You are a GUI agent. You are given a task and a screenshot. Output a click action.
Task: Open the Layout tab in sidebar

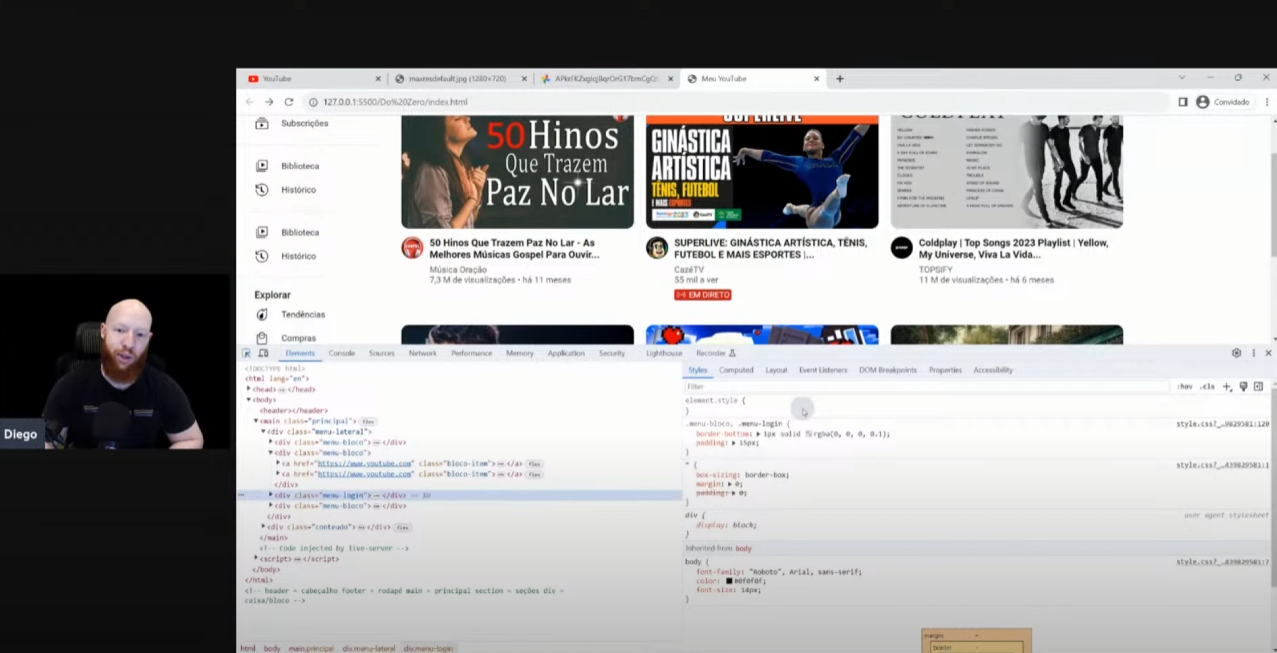click(777, 370)
